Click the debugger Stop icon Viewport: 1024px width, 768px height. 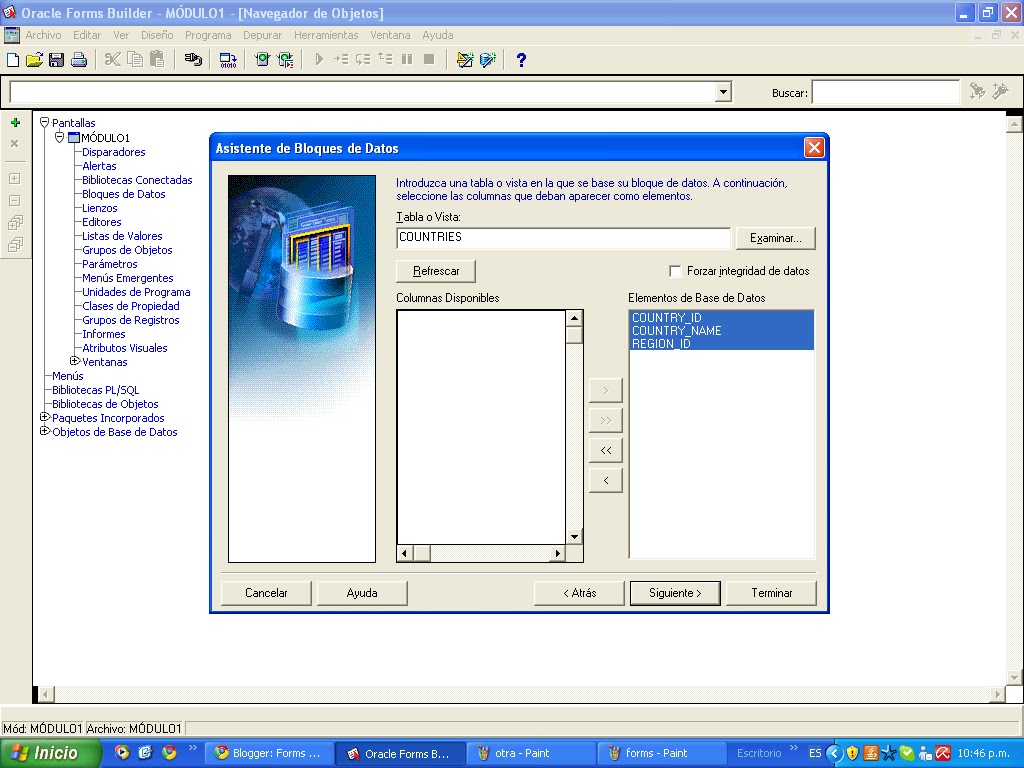point(429,60)
